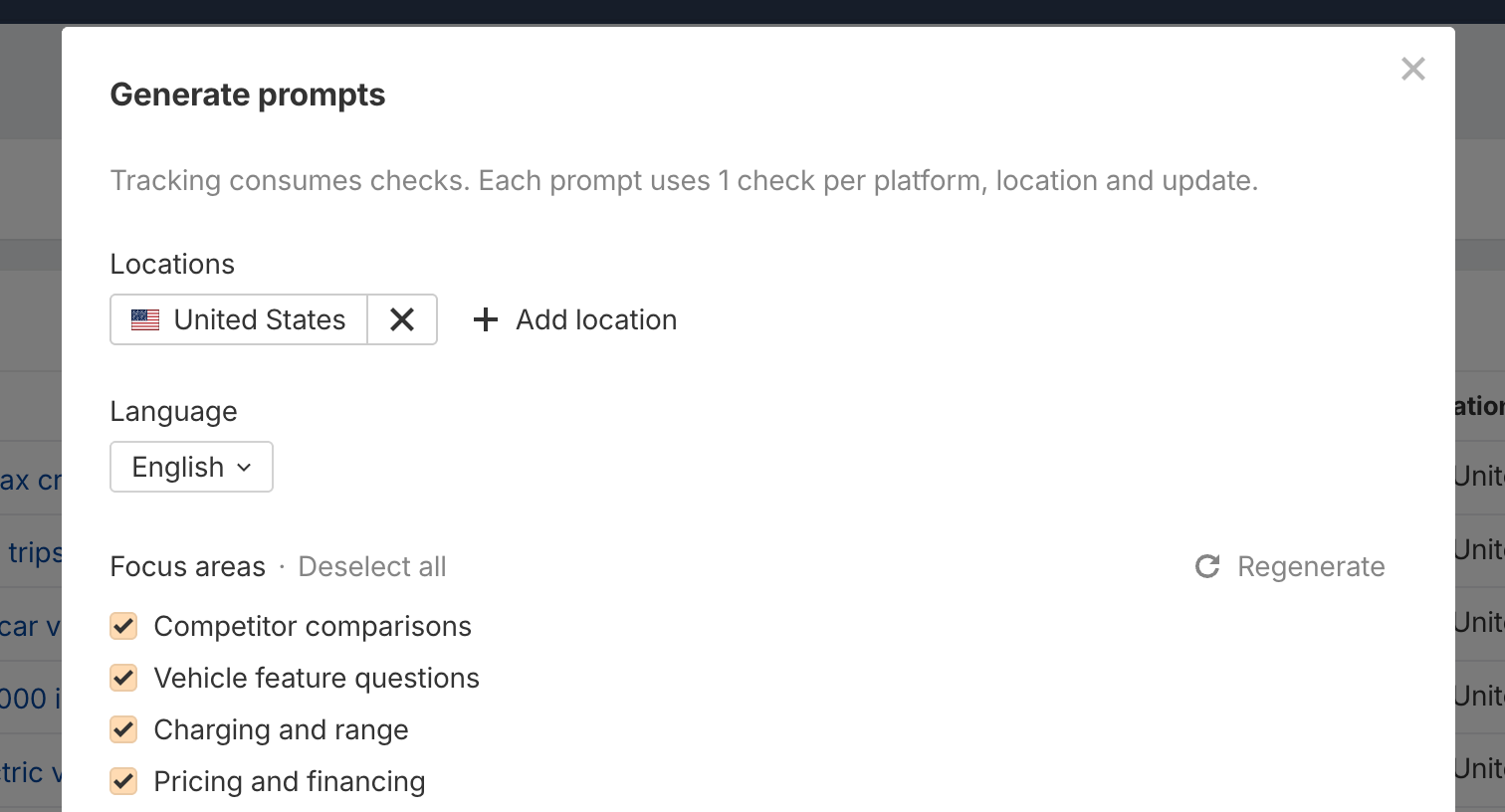Click the X to remove United States location
Screen dimensions: 1505x812
tap(402, 319)
